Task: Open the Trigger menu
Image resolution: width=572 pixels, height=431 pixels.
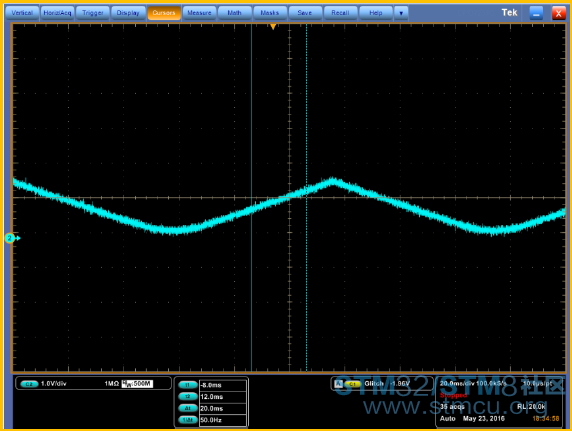Action: (93, 13)
